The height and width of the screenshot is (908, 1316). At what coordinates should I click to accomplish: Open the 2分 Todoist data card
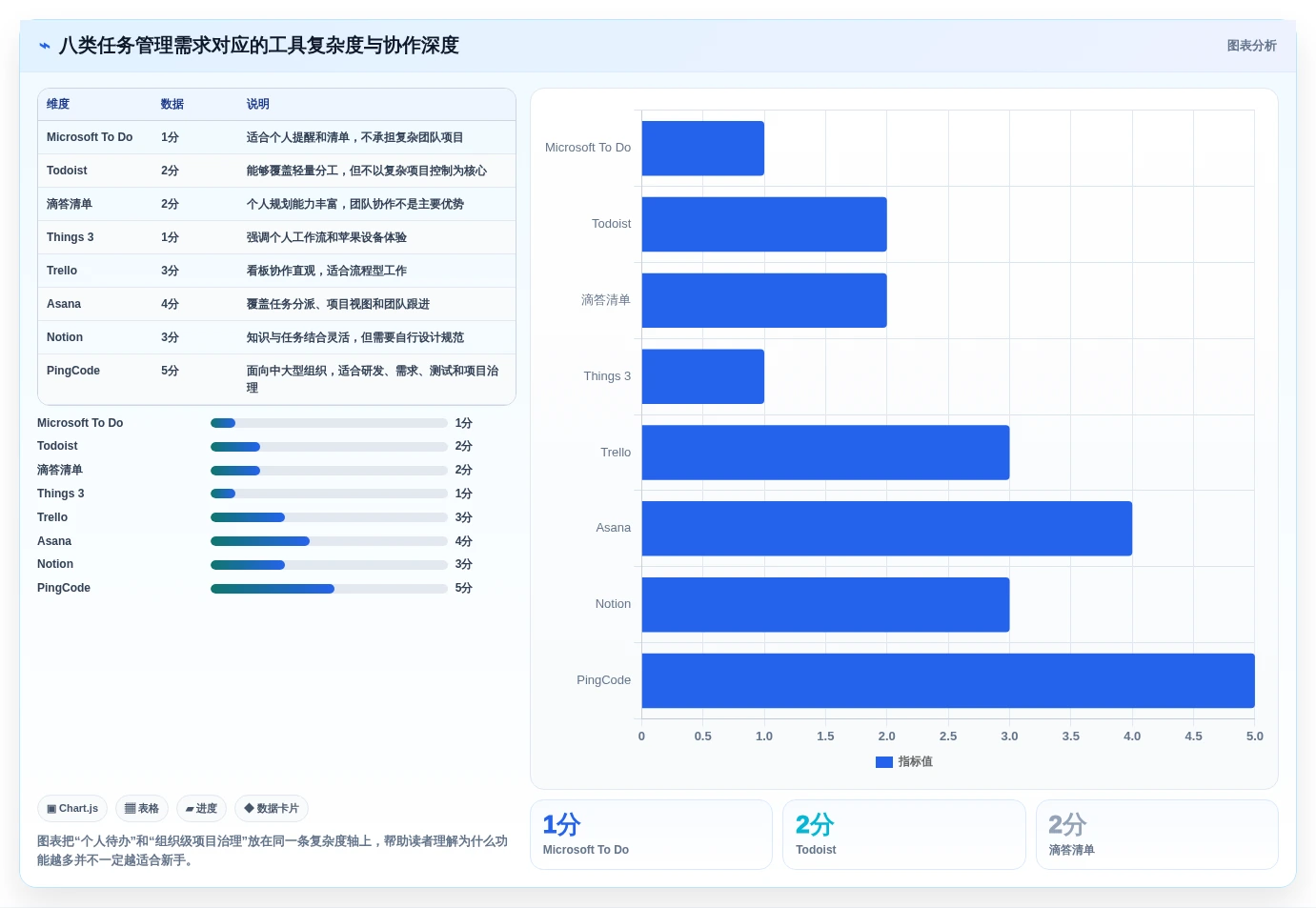coord(904,835)
